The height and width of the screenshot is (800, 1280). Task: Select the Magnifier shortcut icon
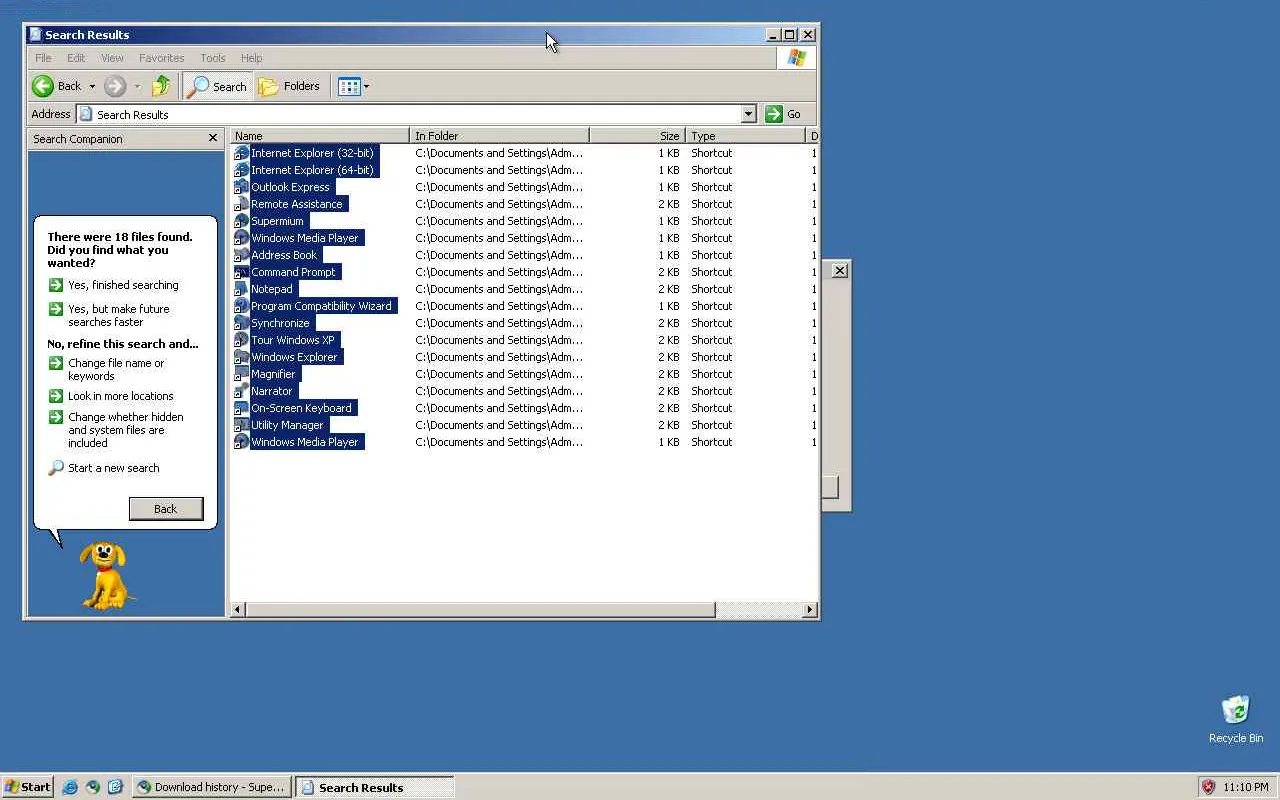pos(241,374)
